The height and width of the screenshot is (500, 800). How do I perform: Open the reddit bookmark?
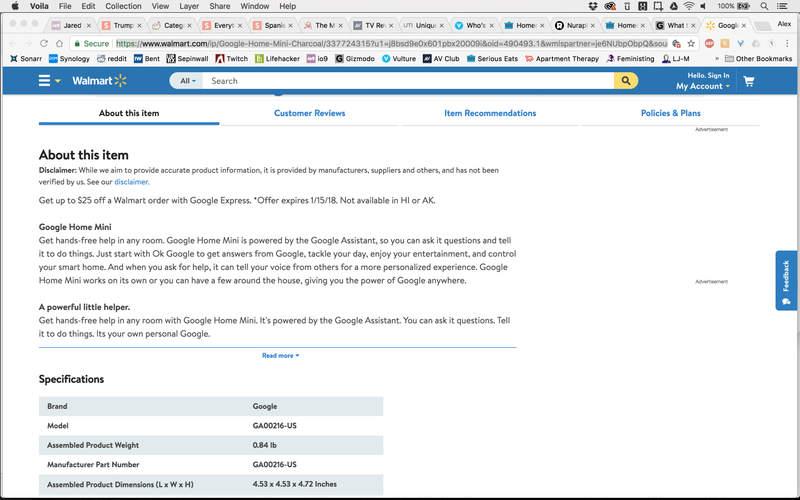click(112, 59)
